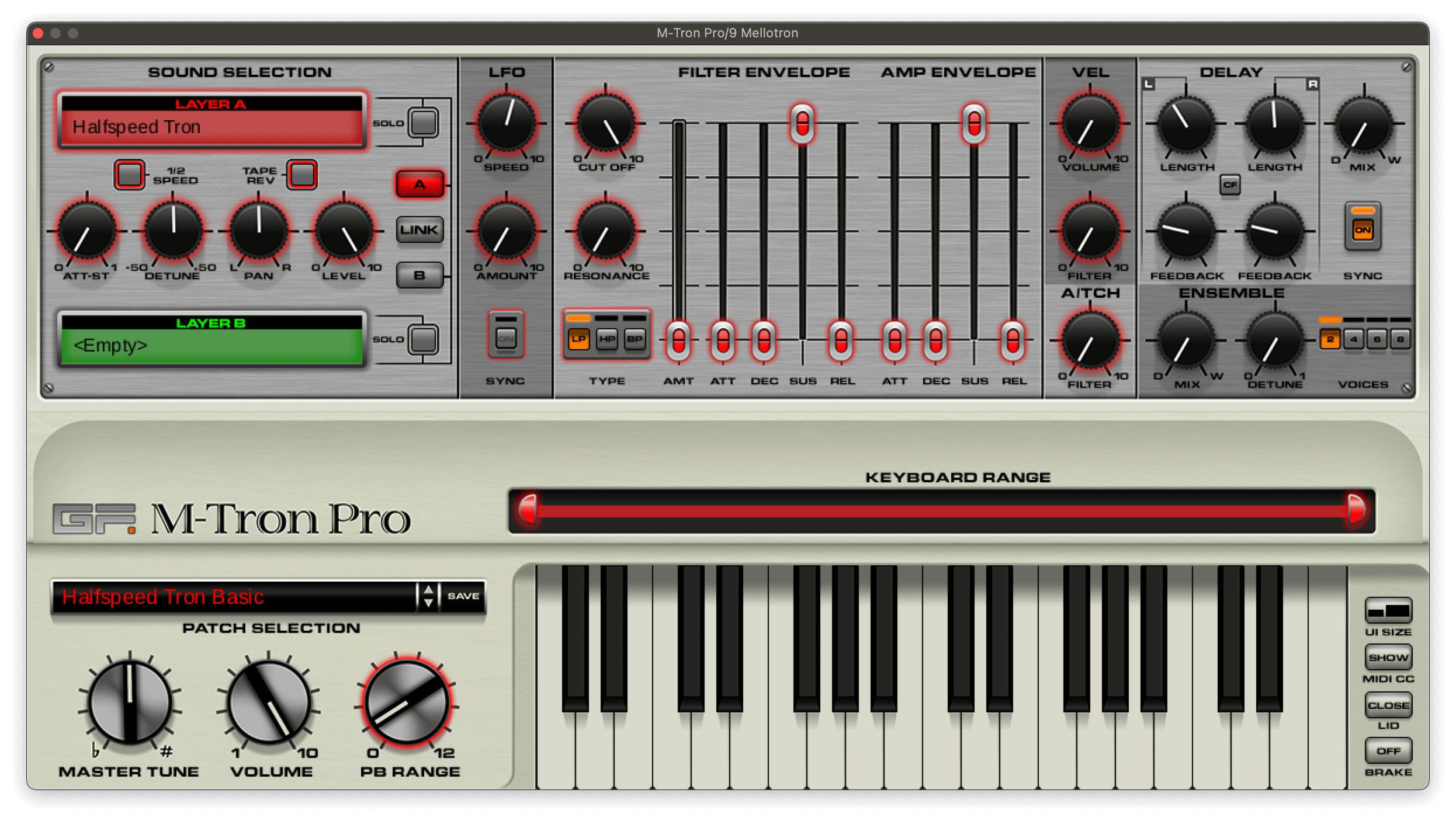Click the SAVE patch button
Screen dimensions: 1456x821
pos(463,596)
